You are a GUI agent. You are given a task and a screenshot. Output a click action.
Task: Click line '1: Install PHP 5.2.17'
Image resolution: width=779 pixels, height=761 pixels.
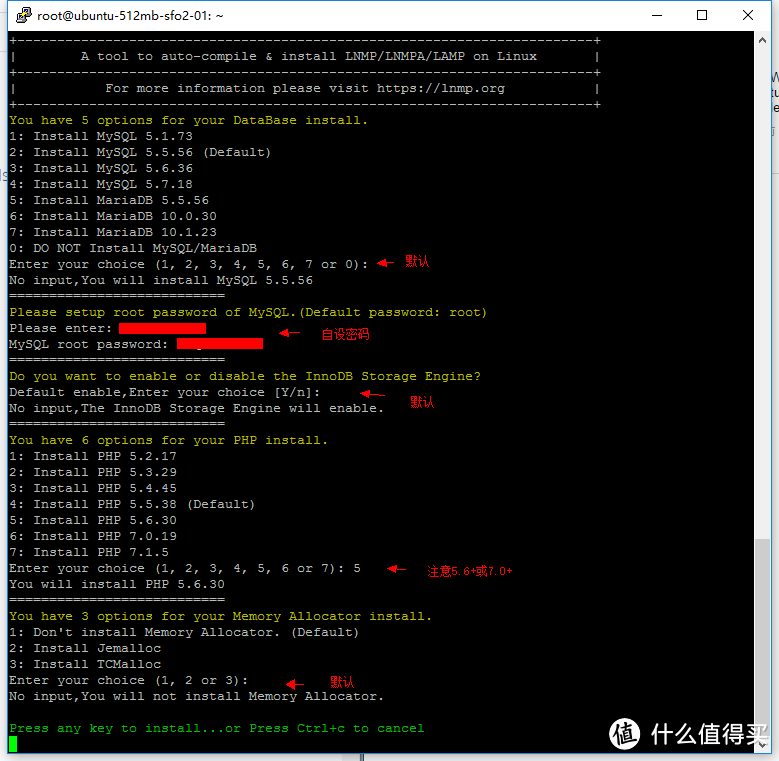(x=93, y=456)
